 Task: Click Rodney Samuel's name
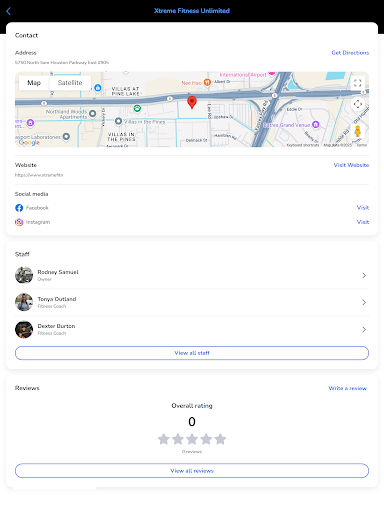58,272
